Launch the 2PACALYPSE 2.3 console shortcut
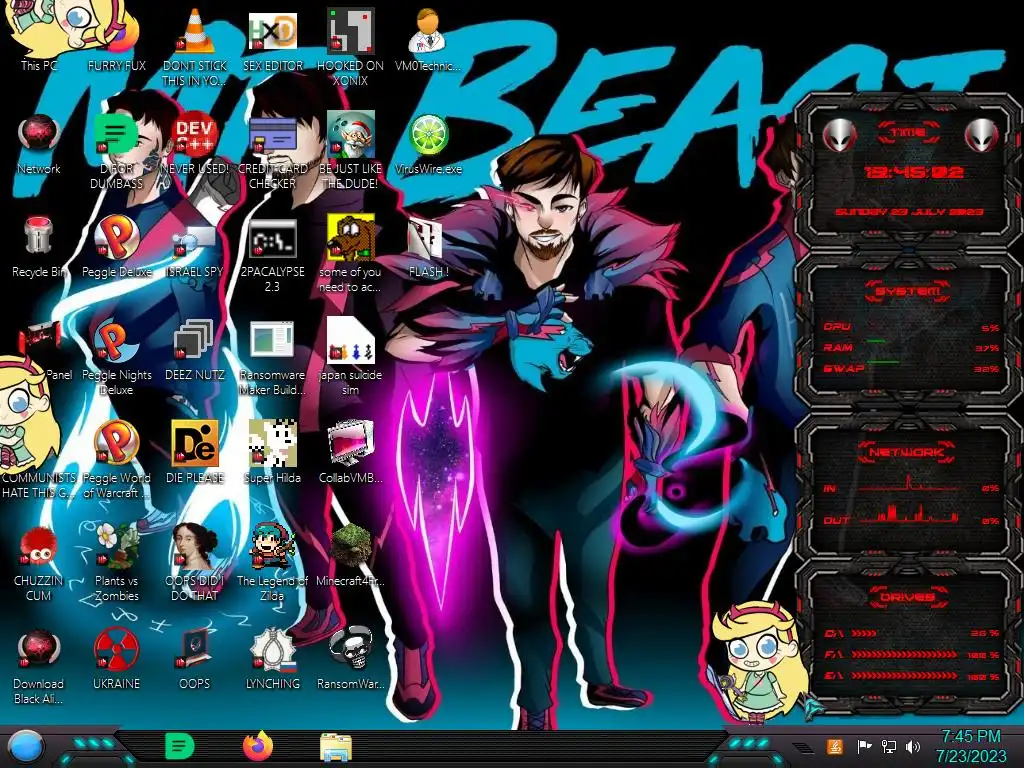The width and height of the screenshot is (1024, 768). coord(272,238)
